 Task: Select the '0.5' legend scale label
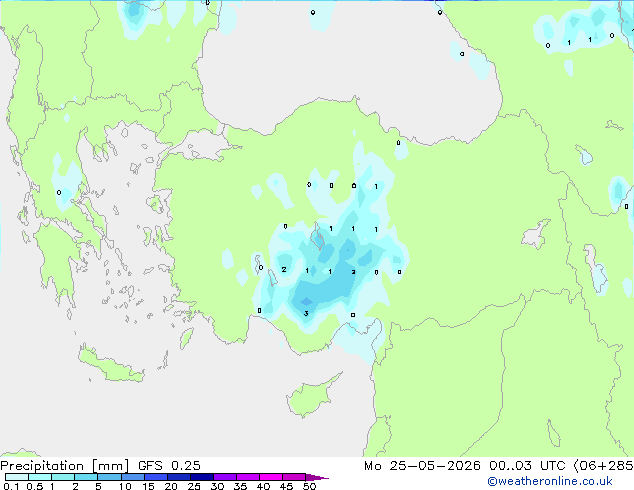click(35, 486)
